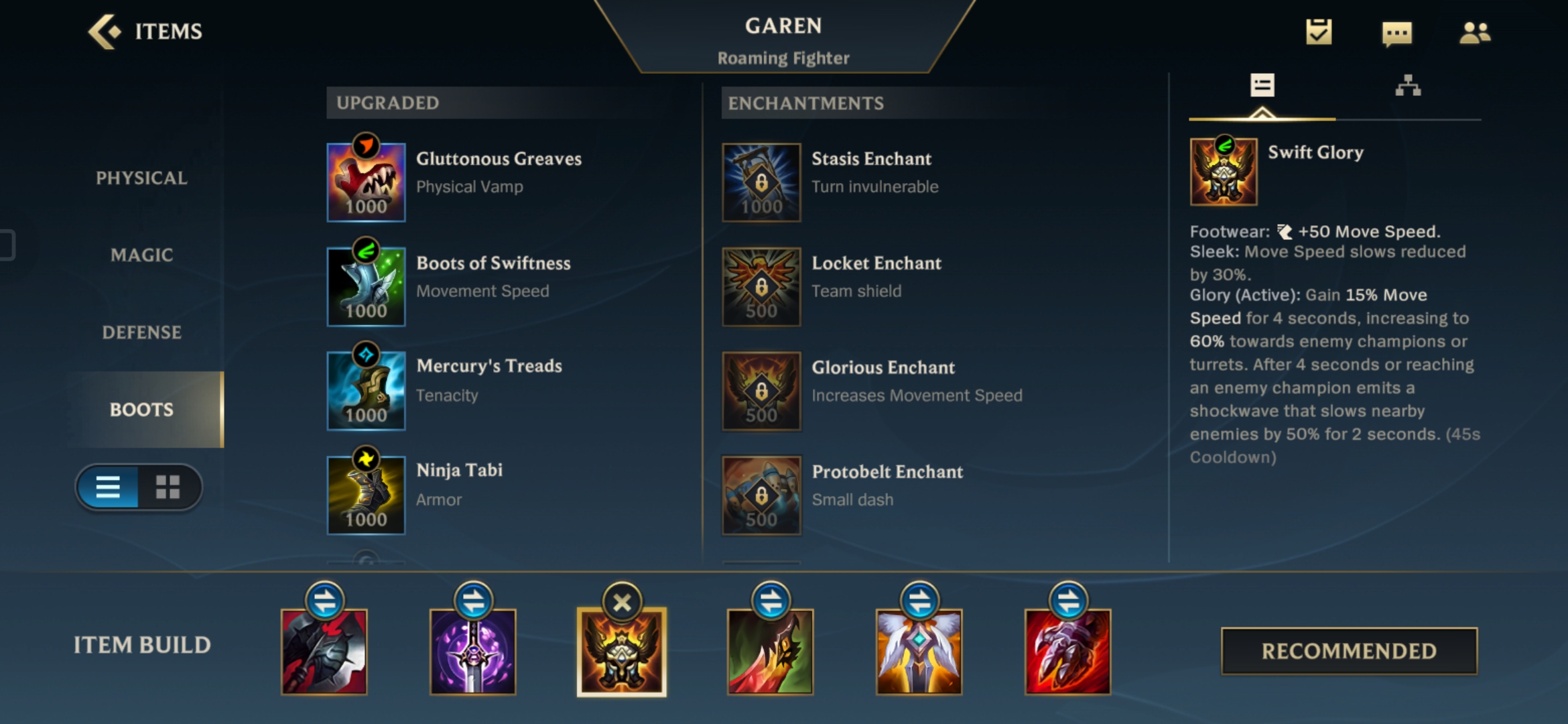This screenshot has width=1568, height=724.
Task: Open the item build tree tab
Action: click(1408, 86)
